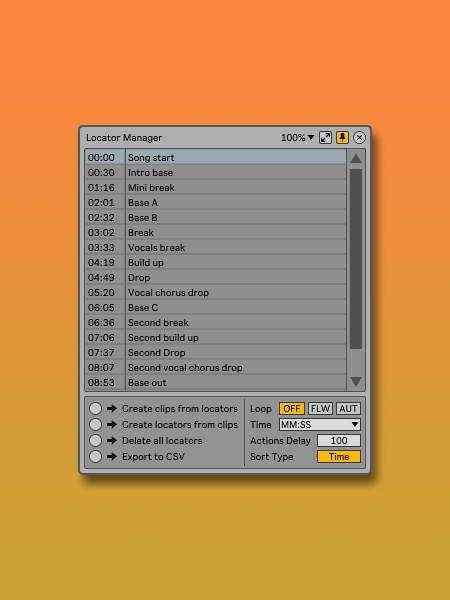
Task: Click the expand window arrows icon
Action: click(x=325, y=138)
